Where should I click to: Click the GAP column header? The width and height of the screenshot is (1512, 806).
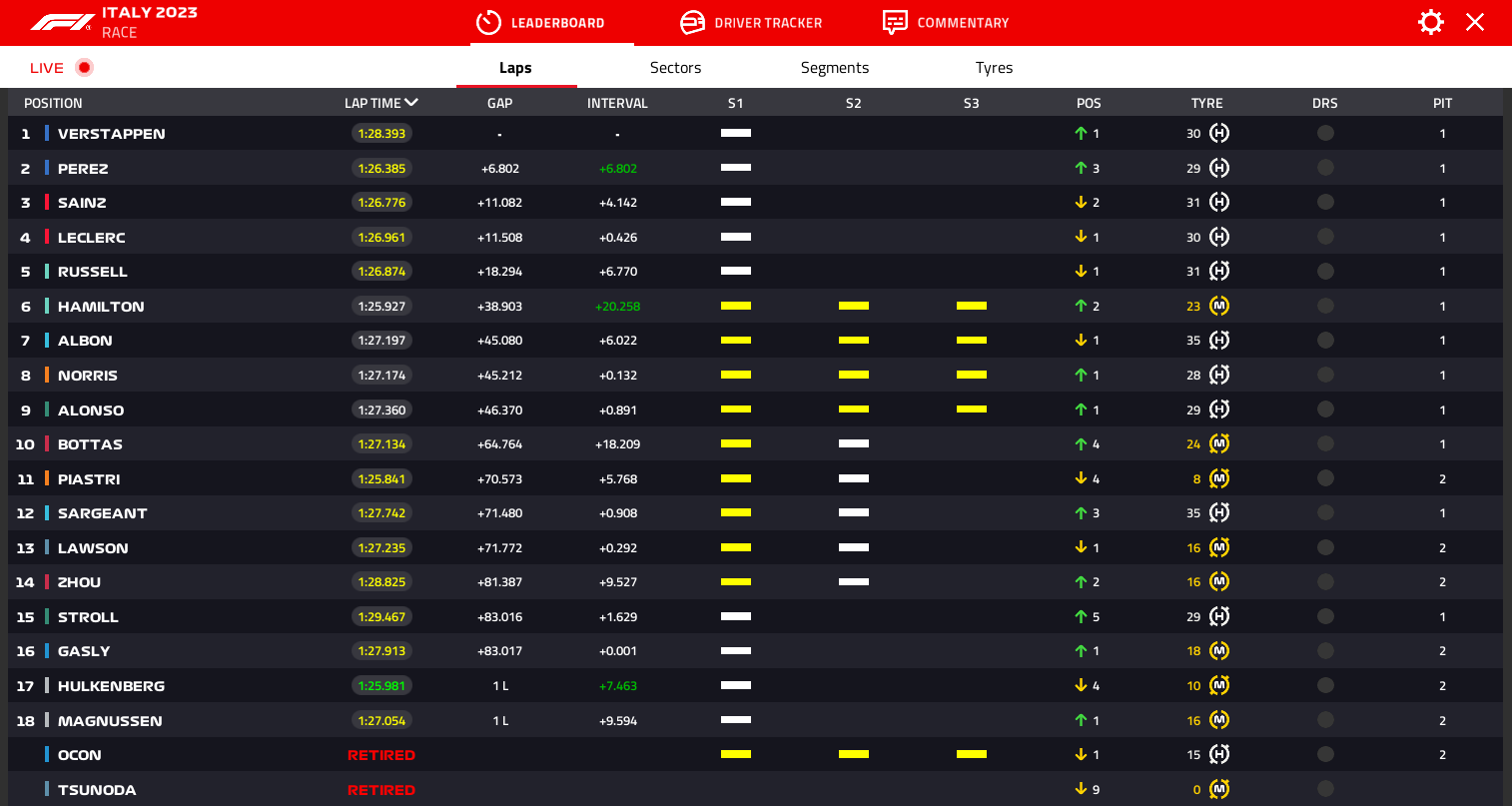click(499, 103)
